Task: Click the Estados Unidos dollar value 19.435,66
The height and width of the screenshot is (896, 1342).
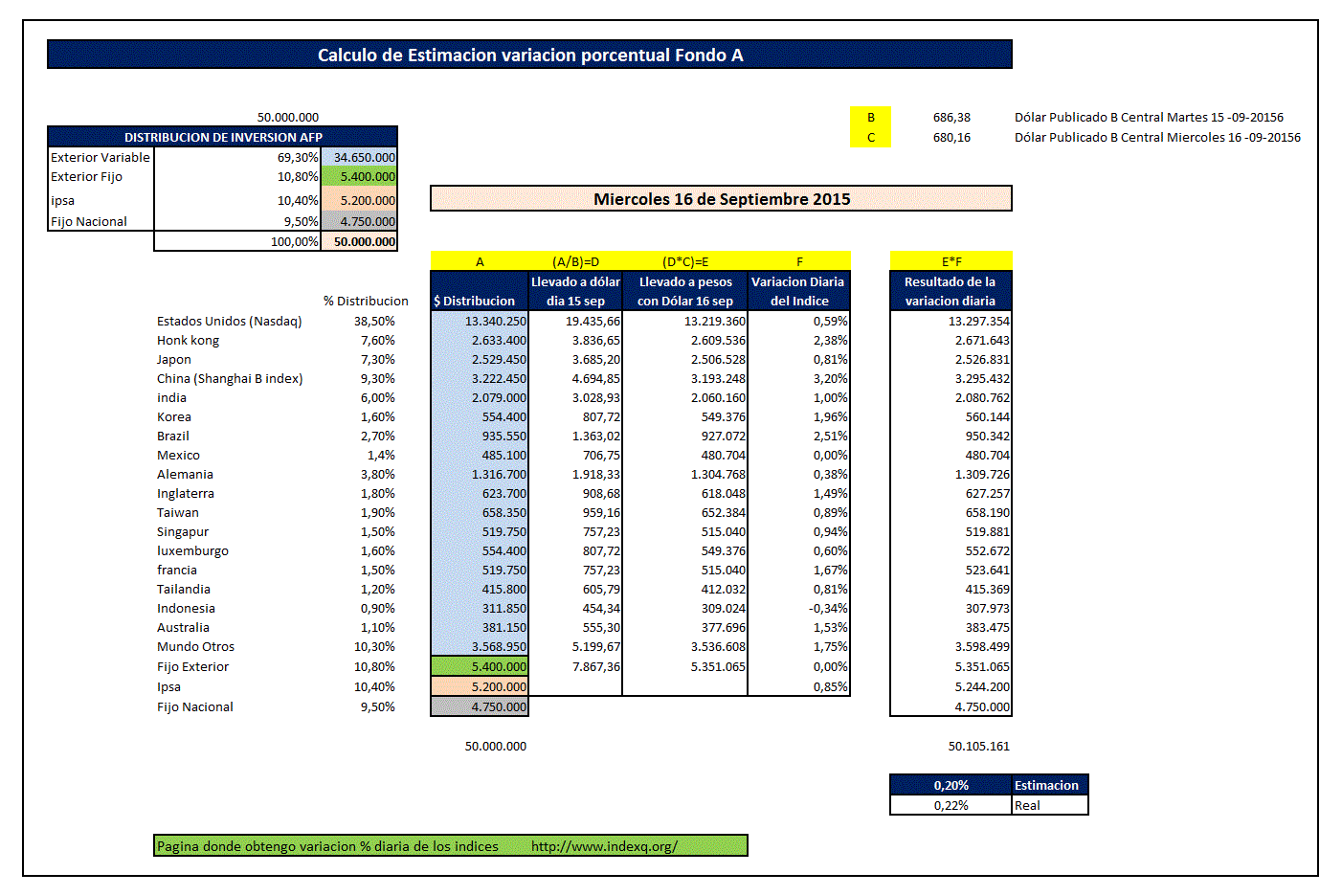Action: [x=593, y=322]
